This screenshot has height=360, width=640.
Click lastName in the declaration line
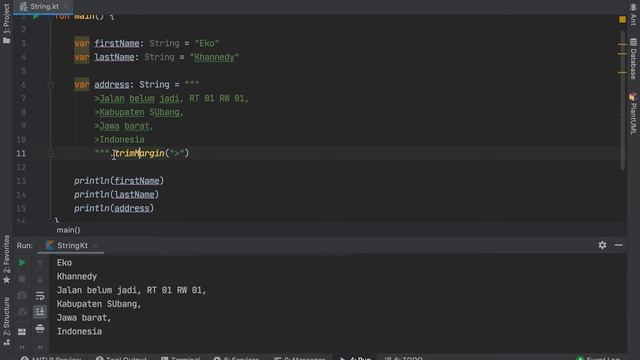(114, 57)
